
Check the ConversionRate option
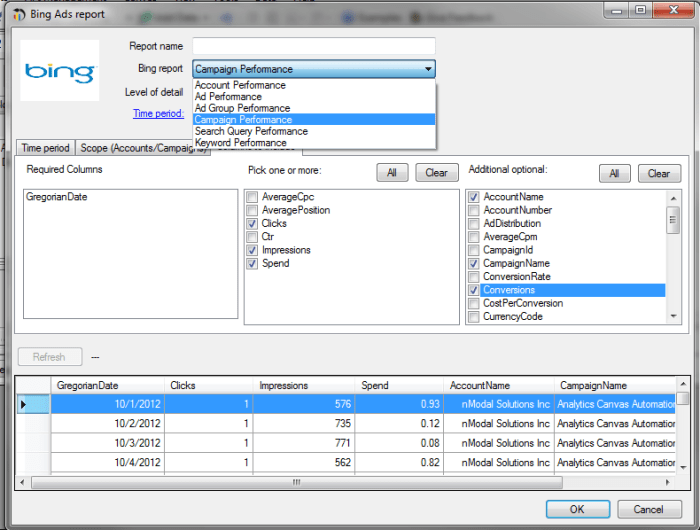click(x=474, y=277)
